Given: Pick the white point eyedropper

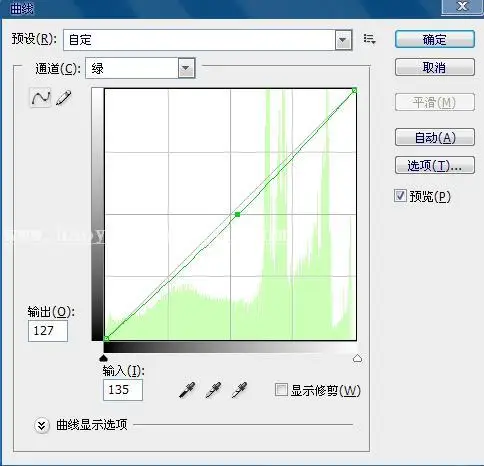Looking at the screenshot, I should click(x=239, y=390).
